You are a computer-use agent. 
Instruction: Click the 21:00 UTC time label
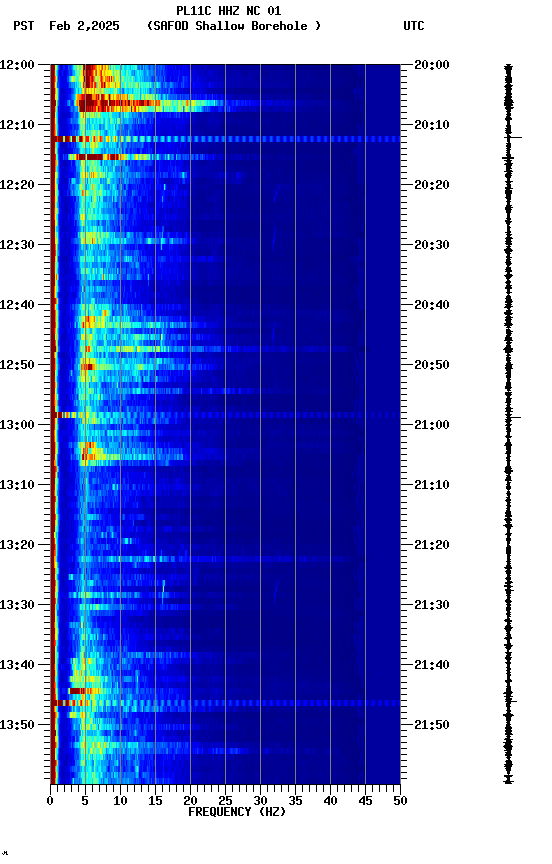pos(432,425)
